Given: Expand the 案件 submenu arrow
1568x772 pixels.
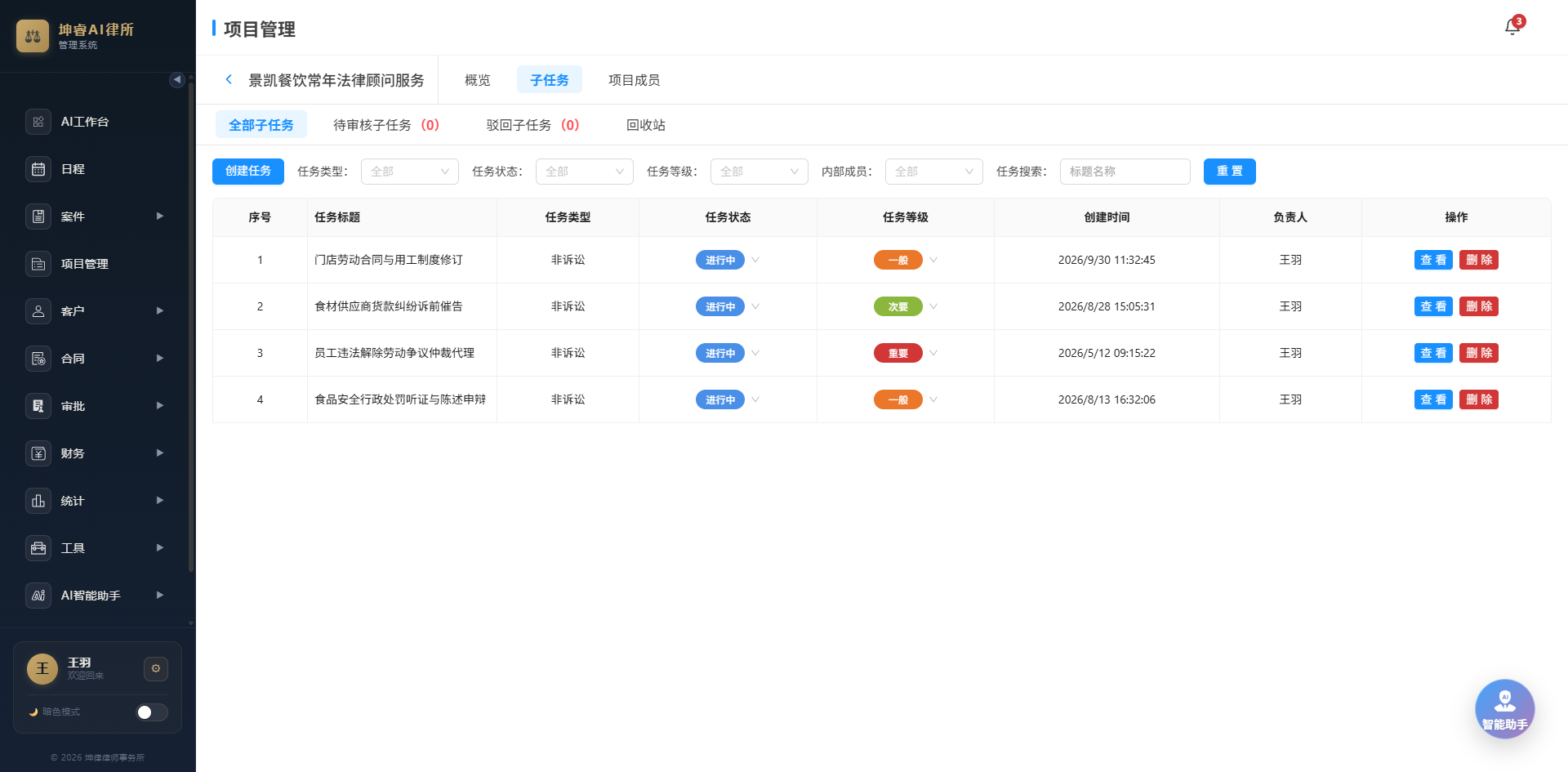Looking at the screenshot, I should 160,216.
